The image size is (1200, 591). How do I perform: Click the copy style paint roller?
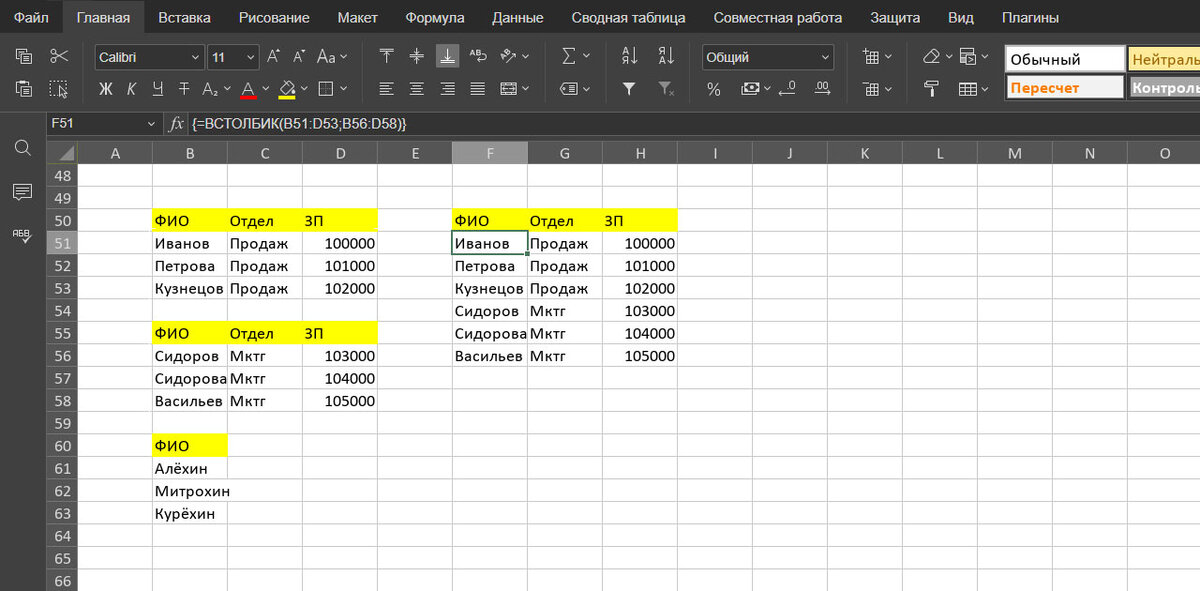(x=931, y=89)
